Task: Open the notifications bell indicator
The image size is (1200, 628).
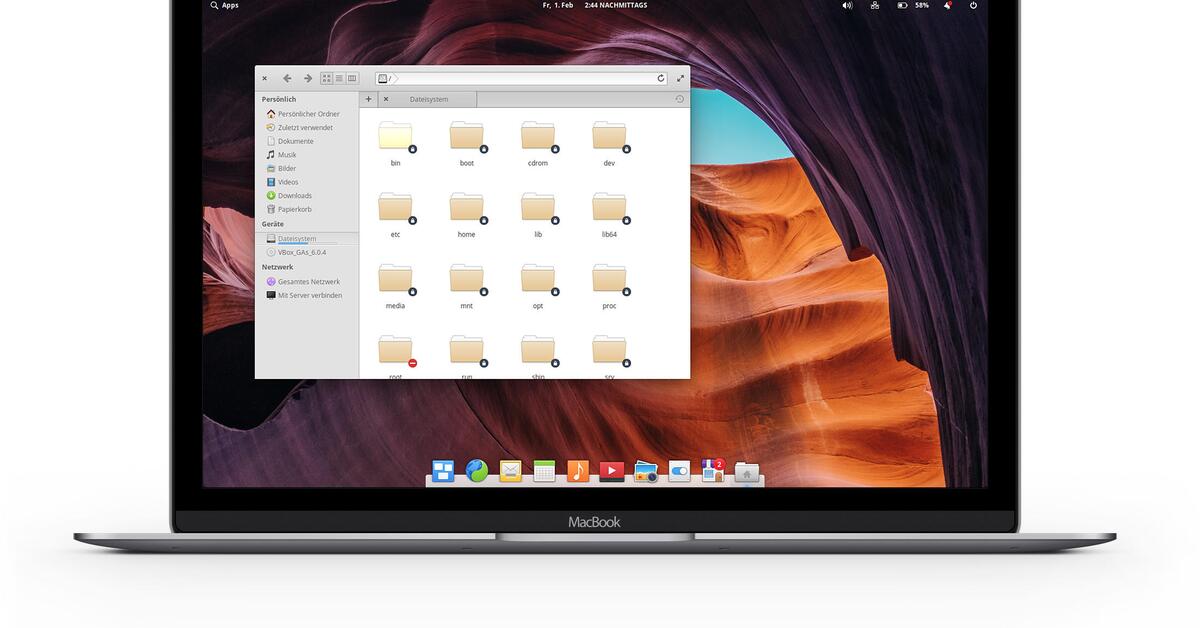Action: point(948,5)
